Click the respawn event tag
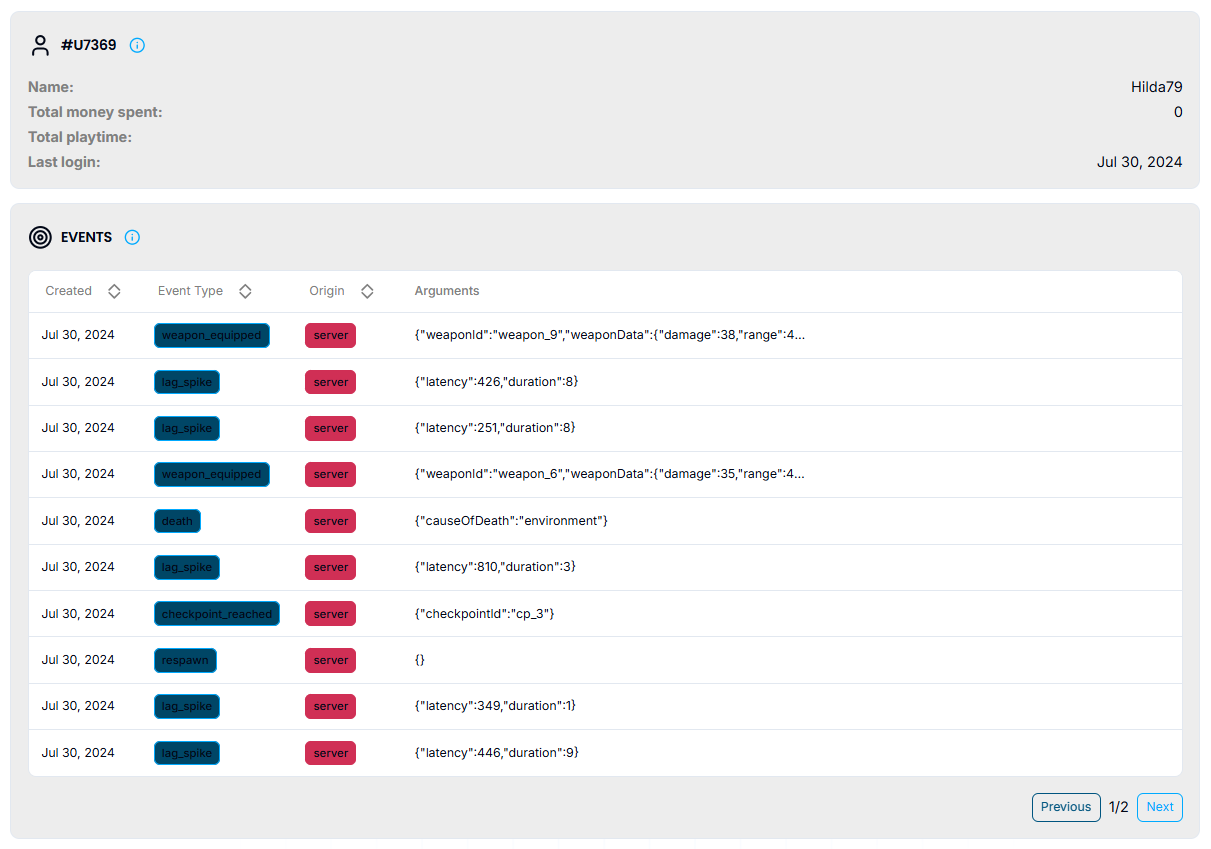This screenshot has width=1211, height=849. point(185,660)
